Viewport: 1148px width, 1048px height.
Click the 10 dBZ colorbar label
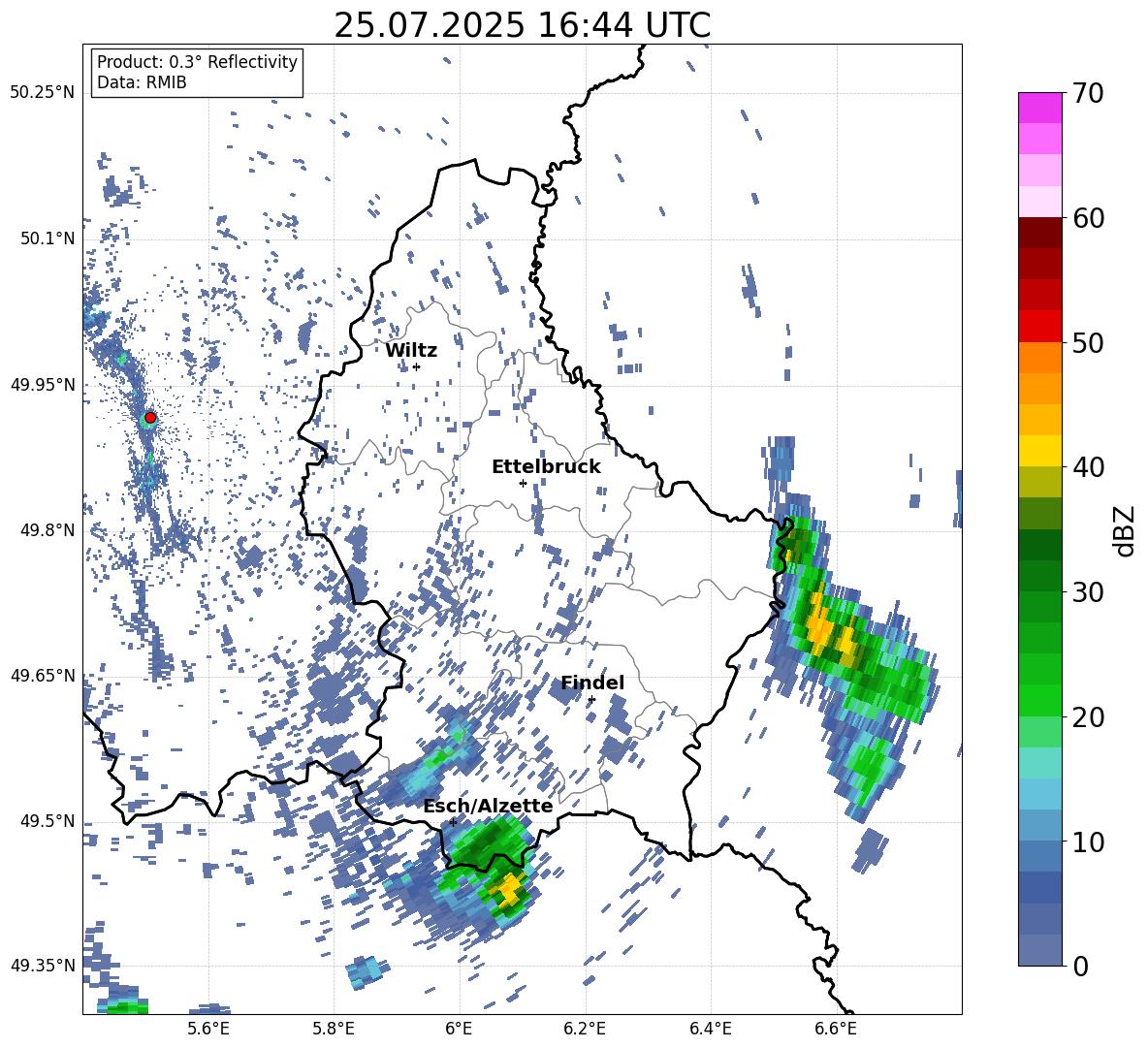point(1088,842)
